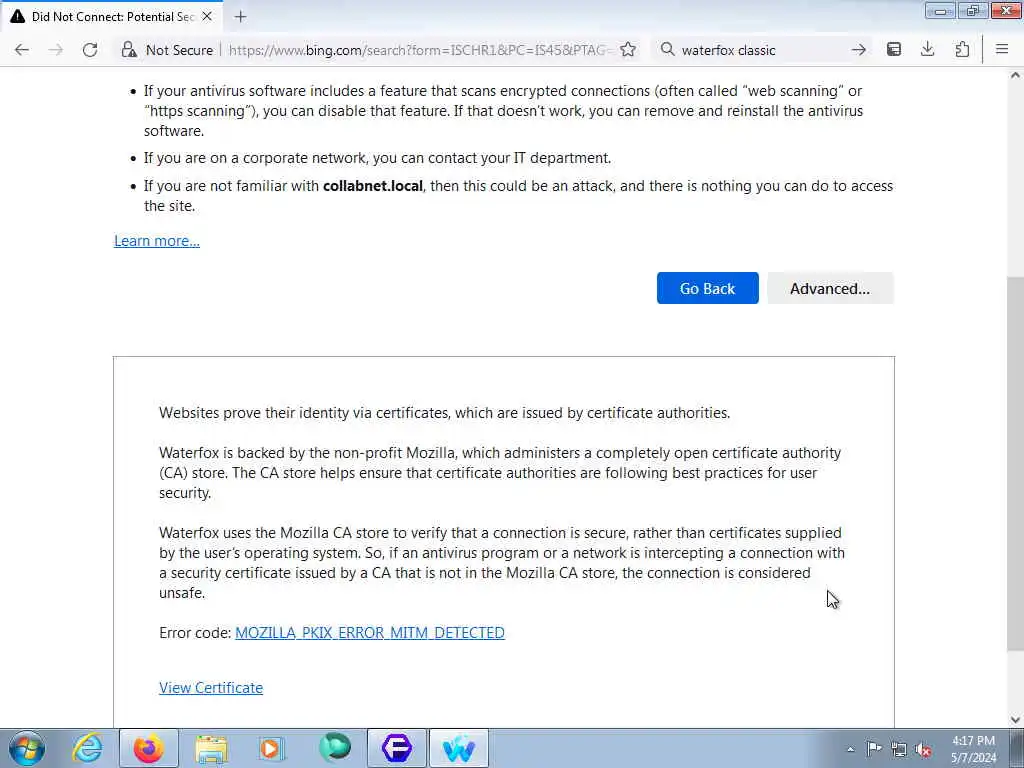
Task: Click the waterfox classic search box
Action: pyautogui.click(x=762, y=50)
